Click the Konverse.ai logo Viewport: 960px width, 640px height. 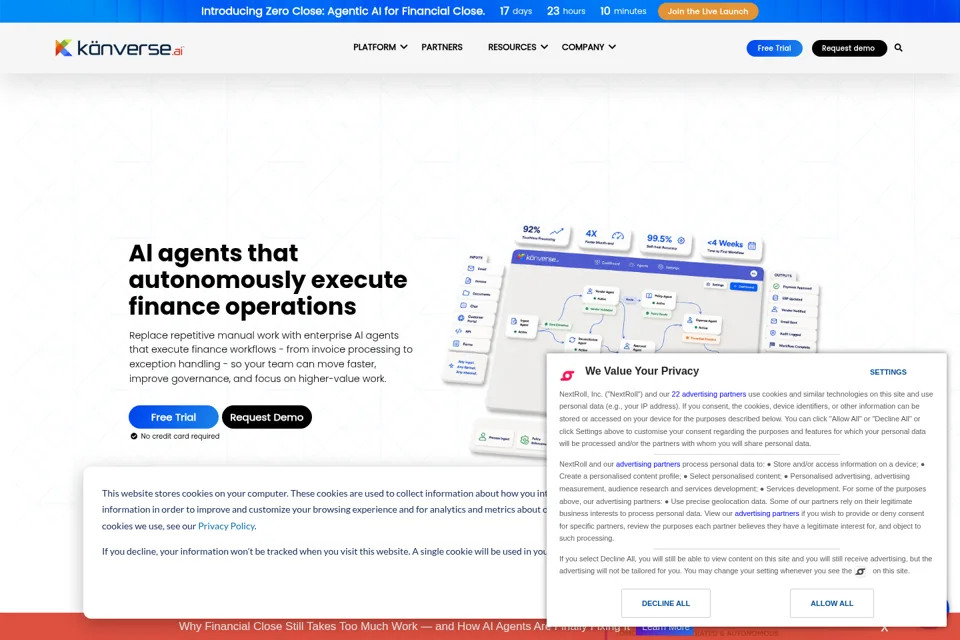click(x=119, y=48)
